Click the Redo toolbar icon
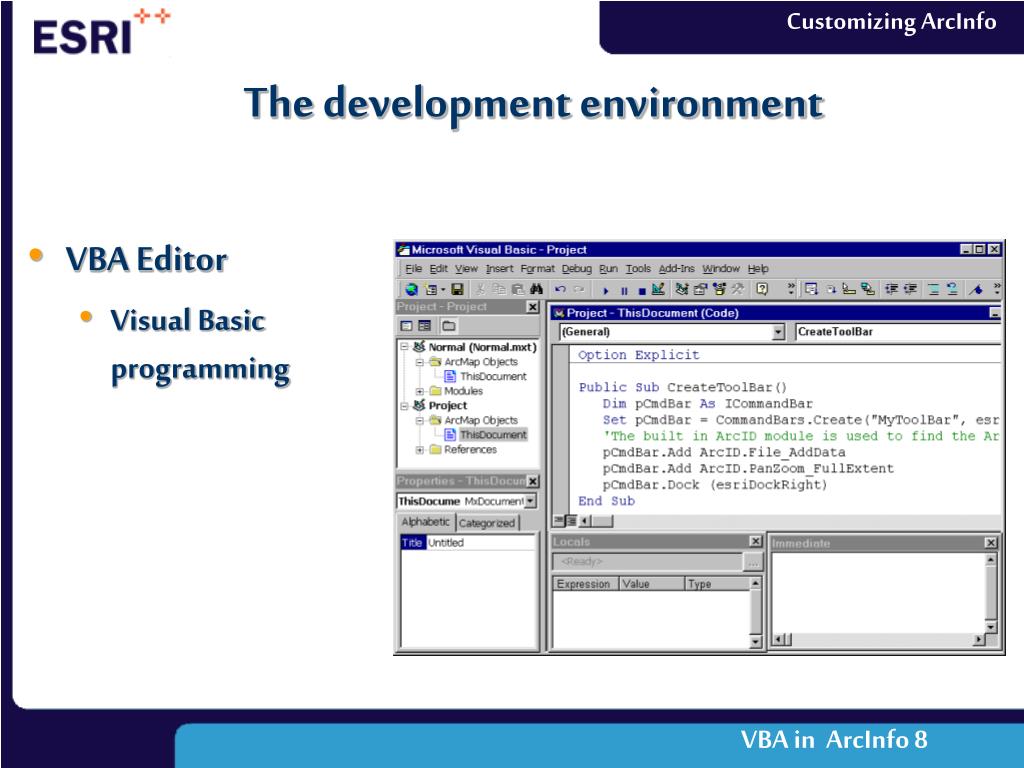Viewport: 1024px width, 768px height. (579, 289)
